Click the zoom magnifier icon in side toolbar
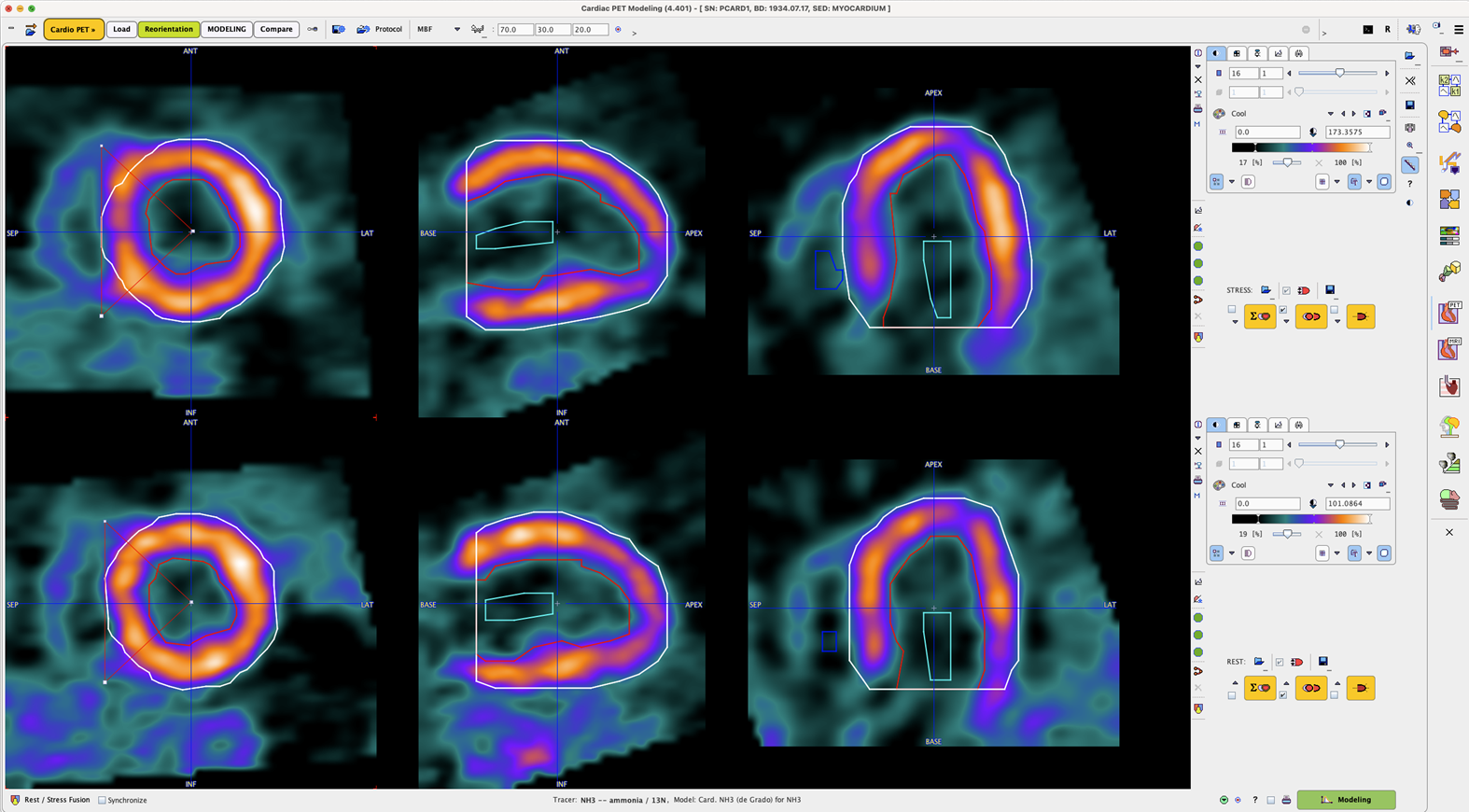 click(1410, 146)
